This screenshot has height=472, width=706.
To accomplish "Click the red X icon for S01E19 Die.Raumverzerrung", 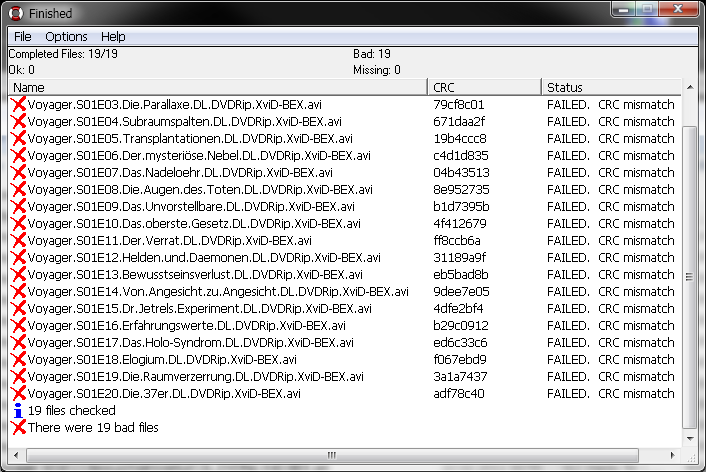I will pyautogui.click(x=18, y=377).
